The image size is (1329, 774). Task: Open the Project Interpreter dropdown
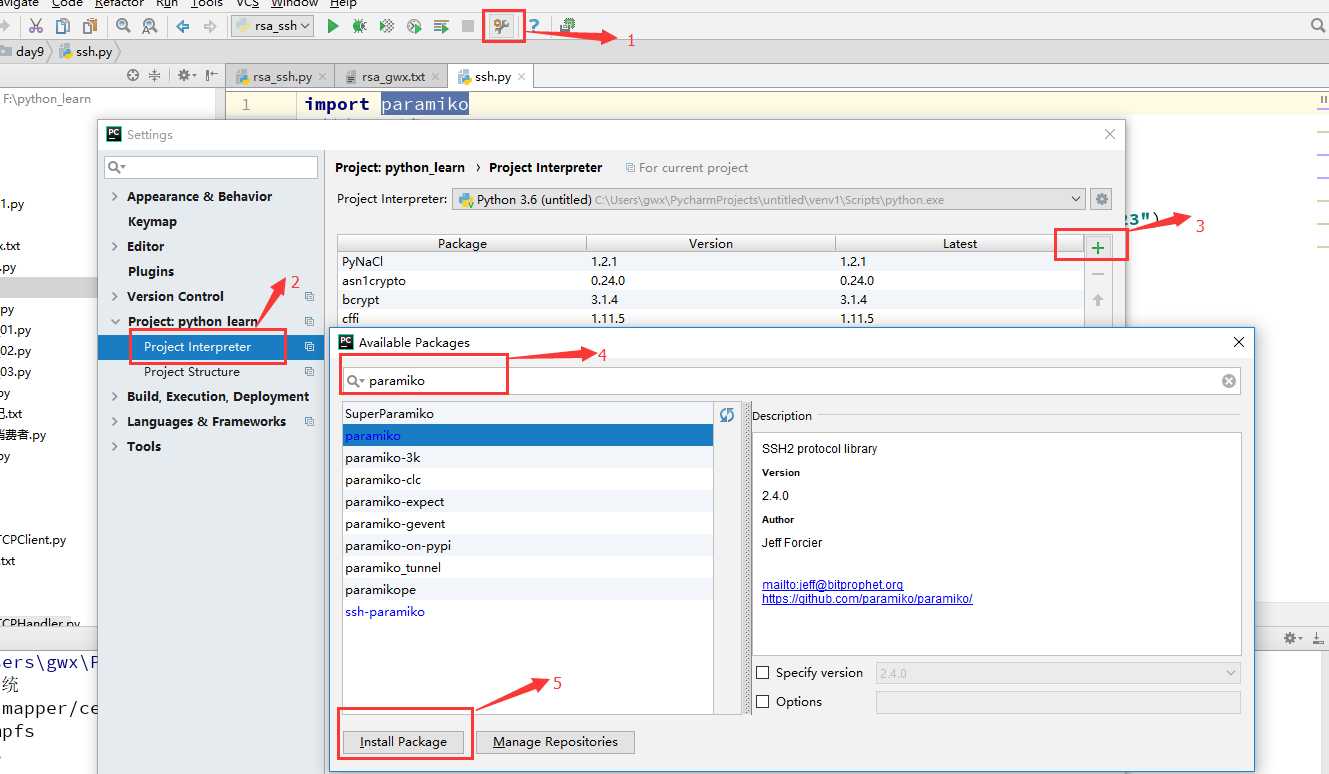pos(768,199)
